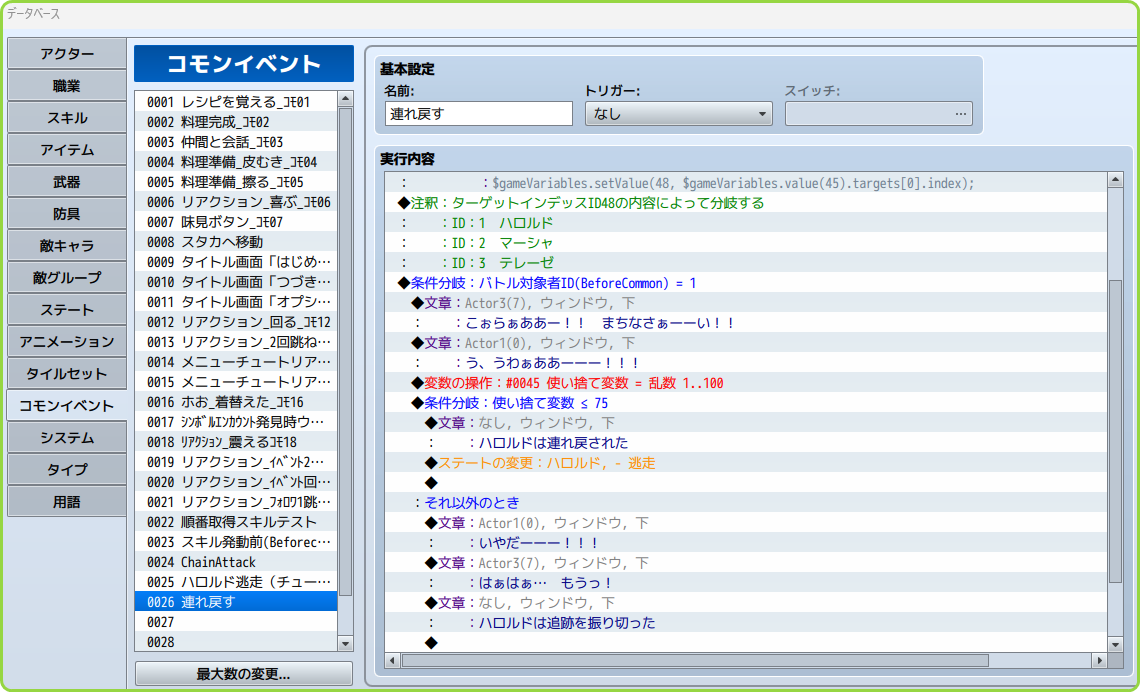This screenshot has height=692, width=1140.
Task: Select the highlighted 0026 連れ戻す entry
Action: pyautogui.click(x=236, y=602)
